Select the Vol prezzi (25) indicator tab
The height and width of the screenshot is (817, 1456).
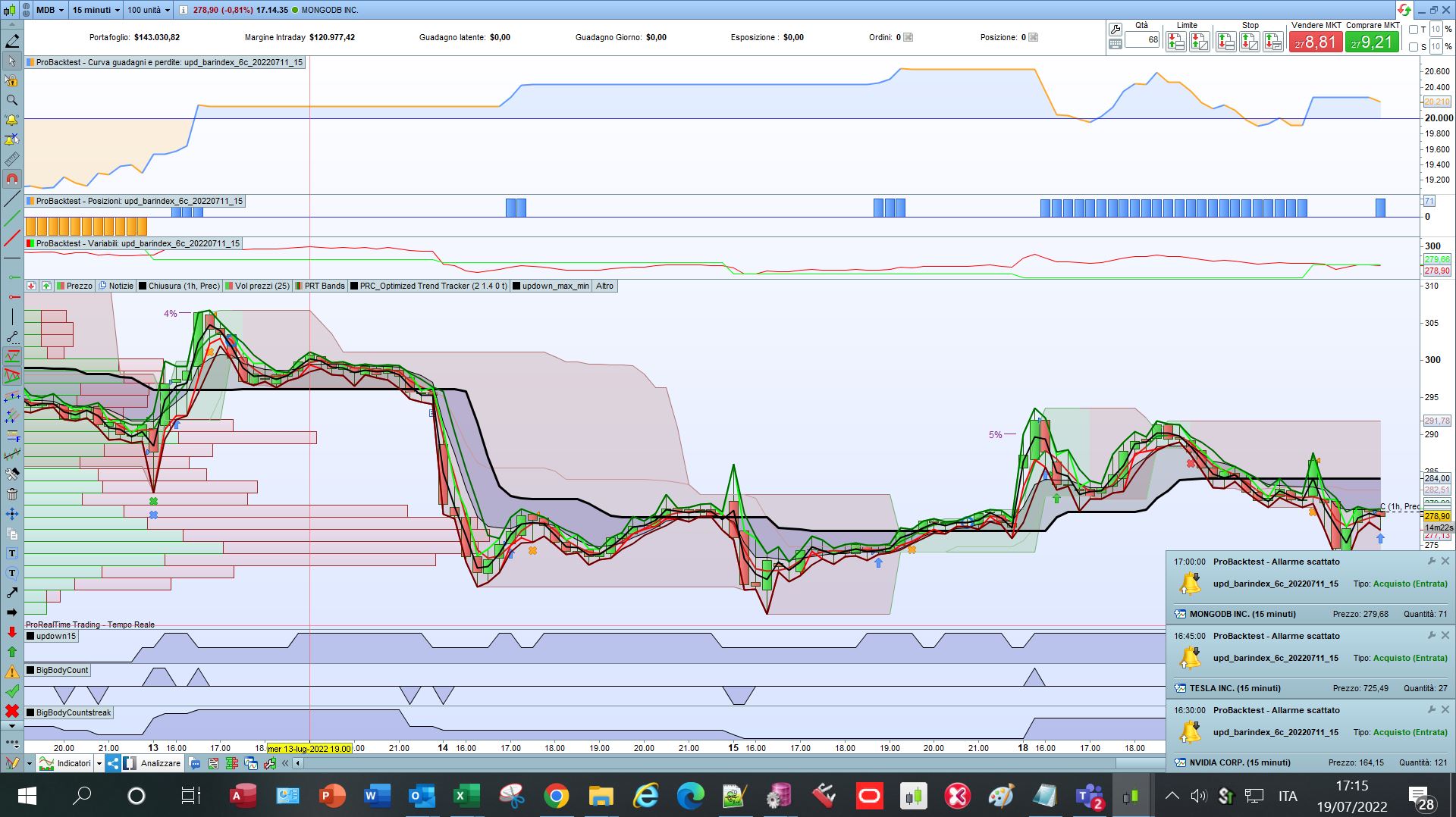point(258,286)
